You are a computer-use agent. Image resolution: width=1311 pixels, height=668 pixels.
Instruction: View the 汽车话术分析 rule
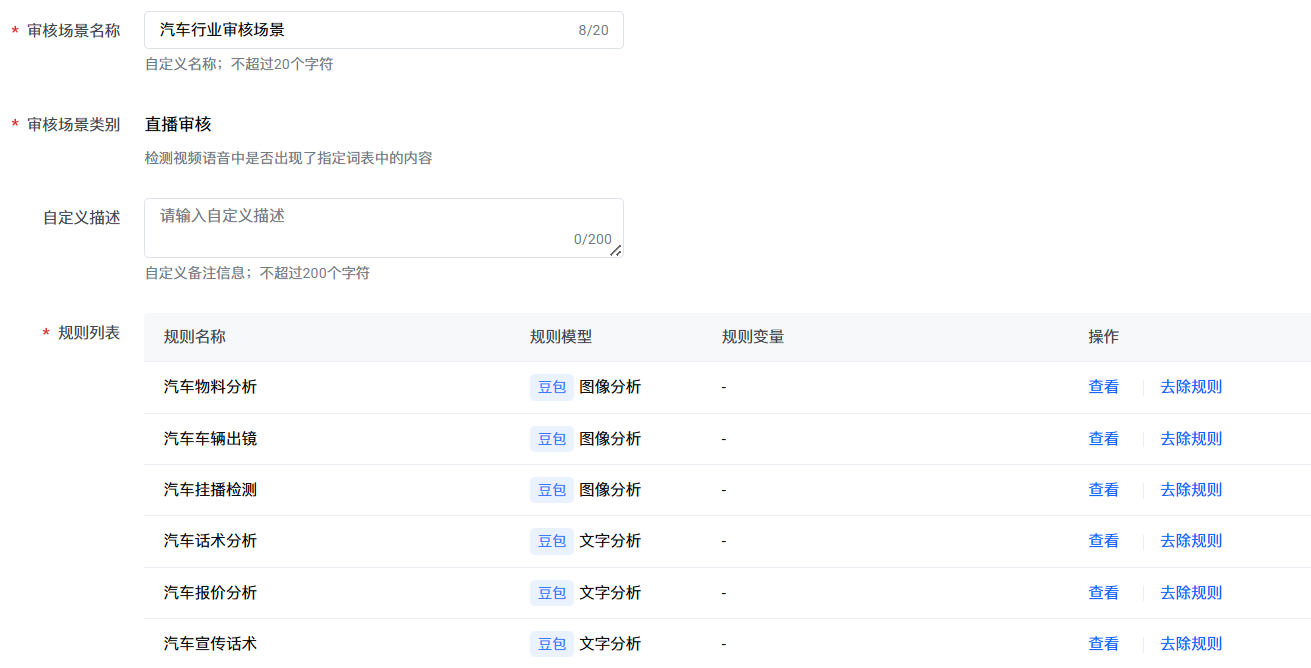point(1103,541)
